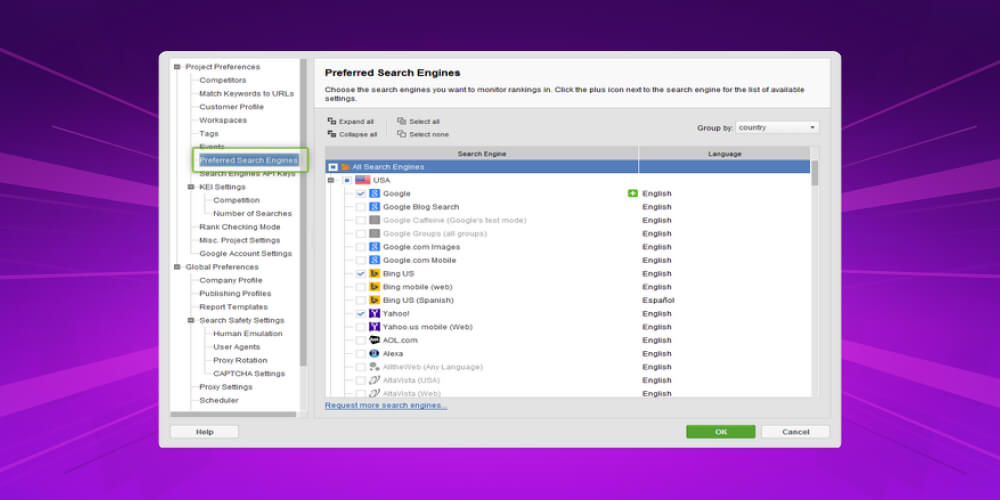Viewport: 1000px width, 500px height.
Task: Click the Alexa logo icon
Action: tap(374, 353)
